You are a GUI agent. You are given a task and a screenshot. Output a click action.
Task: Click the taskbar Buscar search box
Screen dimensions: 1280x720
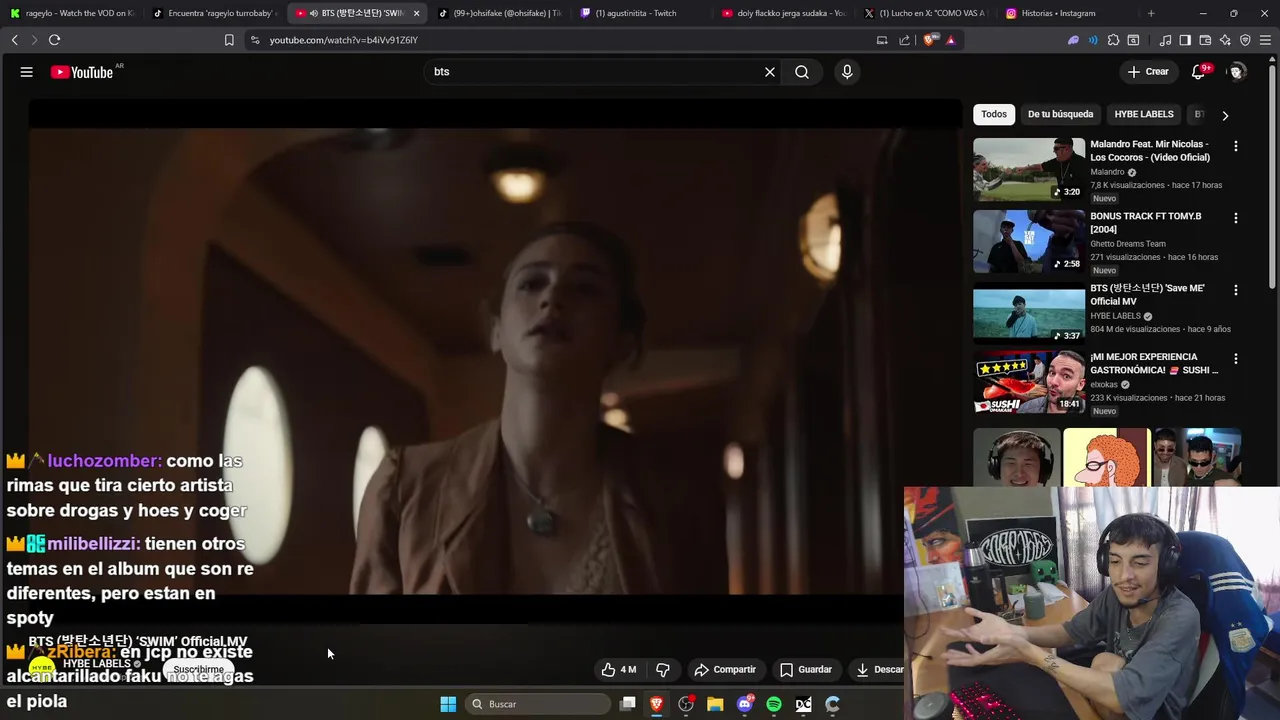539,704
